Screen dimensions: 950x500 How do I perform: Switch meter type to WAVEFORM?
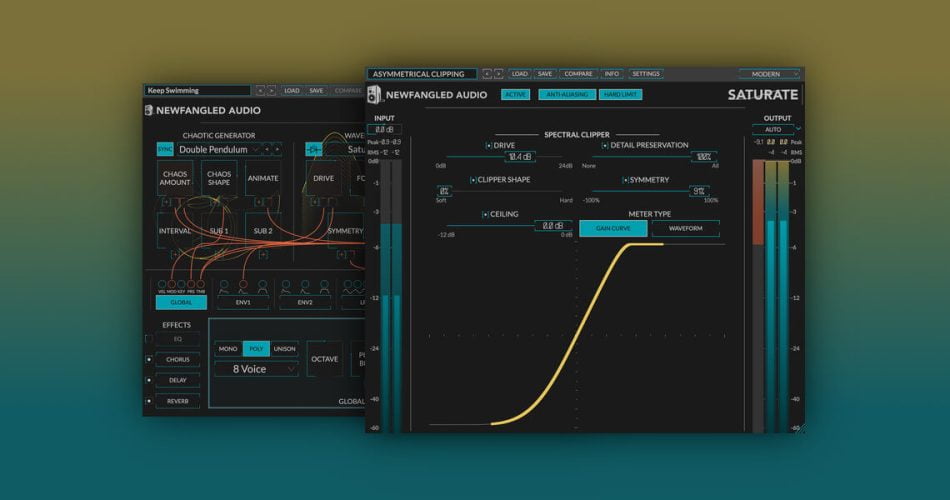click(685, 228)
